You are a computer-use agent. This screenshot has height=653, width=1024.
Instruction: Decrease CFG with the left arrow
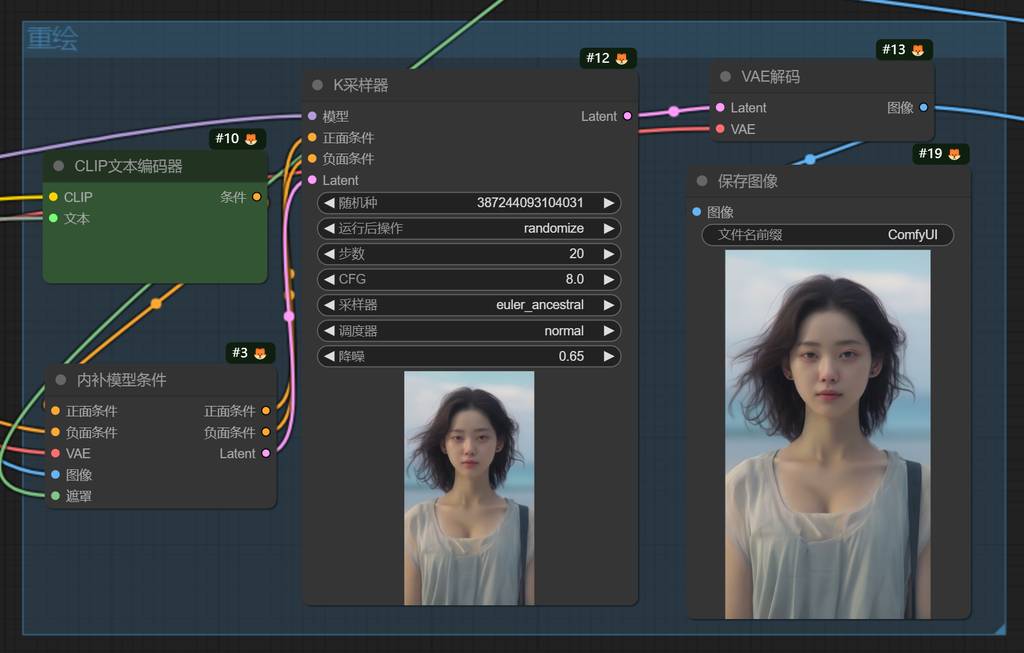click(x=329, y=280)
